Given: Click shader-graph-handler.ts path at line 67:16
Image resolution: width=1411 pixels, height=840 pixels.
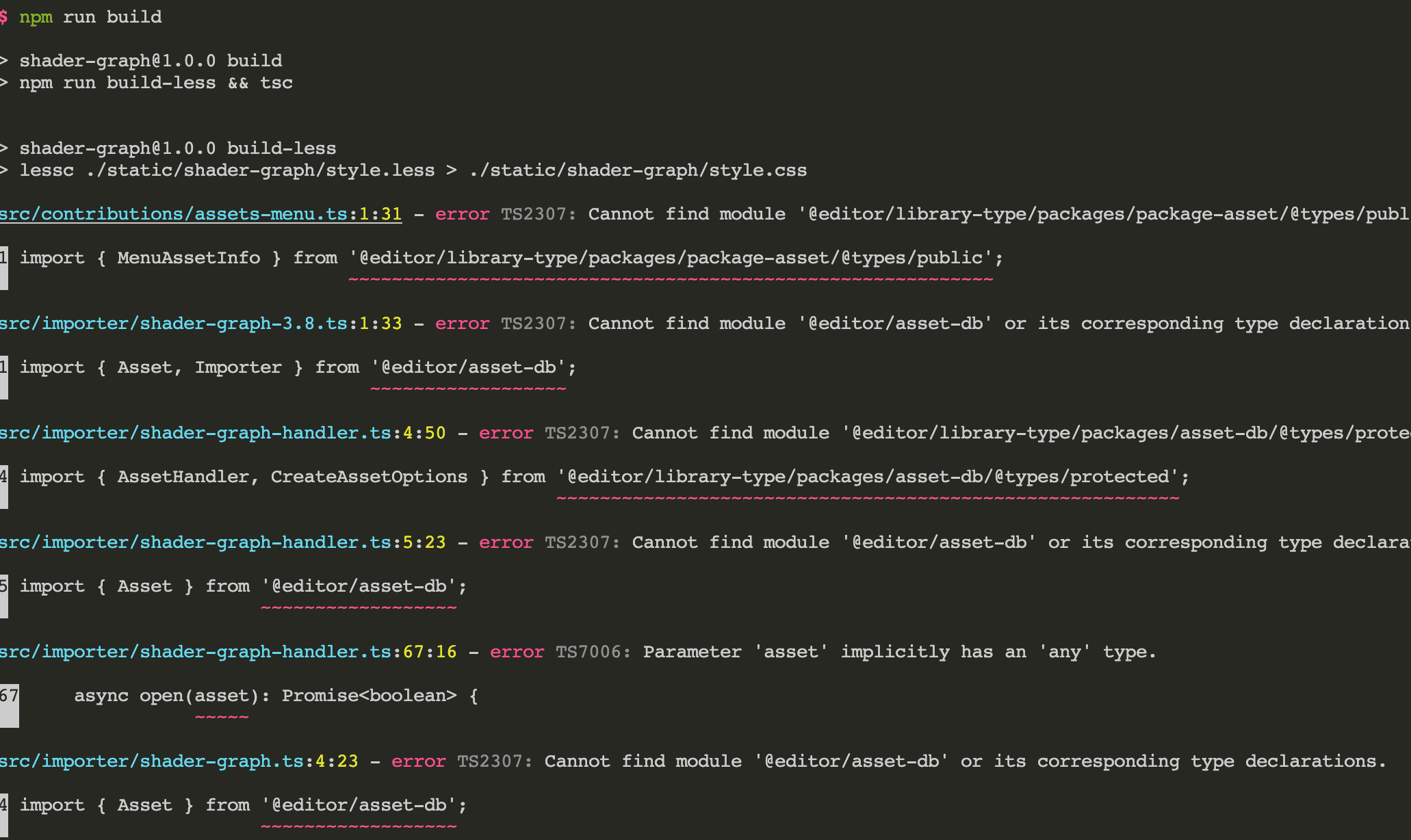Looking at the screenshot, I should (196, 652).
